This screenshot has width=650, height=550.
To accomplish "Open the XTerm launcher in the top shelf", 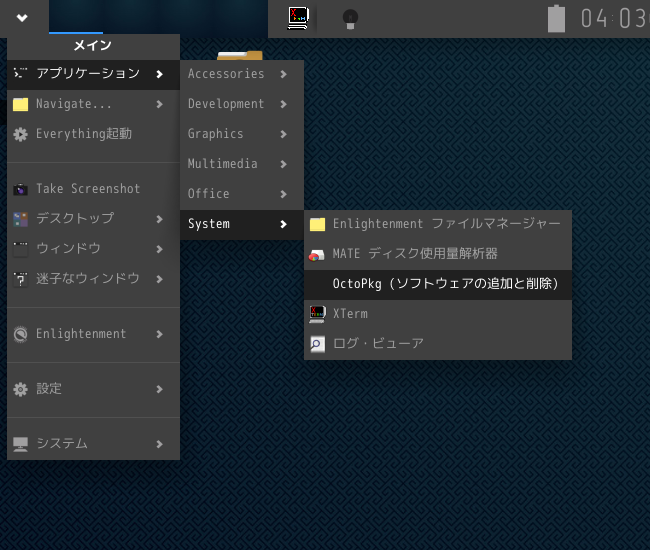I will point(298,18).
